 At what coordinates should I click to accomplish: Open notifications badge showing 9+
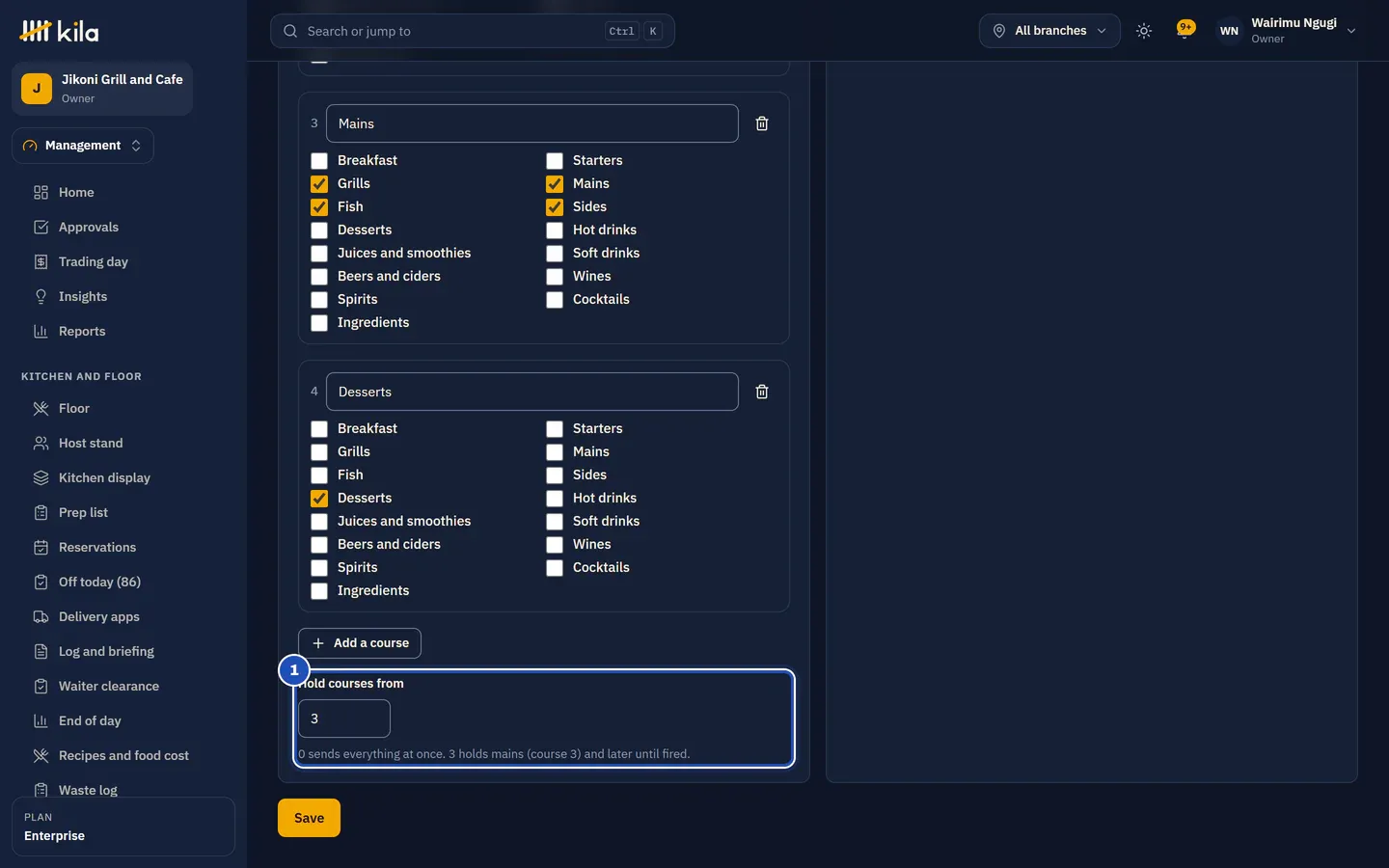point(1185,29)
